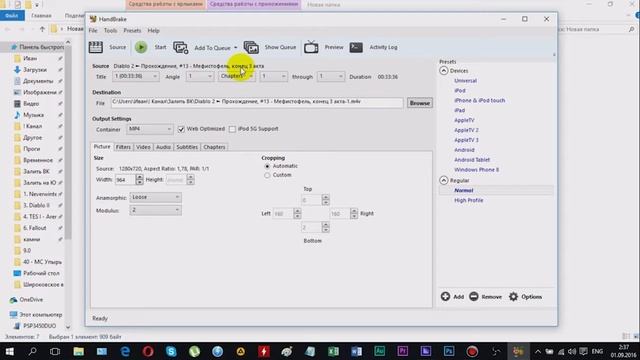The width and height of the screenshot is (640, 360).
Task: Enable the iPod 5G Support checkbox
Action: [x=232, y=129]
